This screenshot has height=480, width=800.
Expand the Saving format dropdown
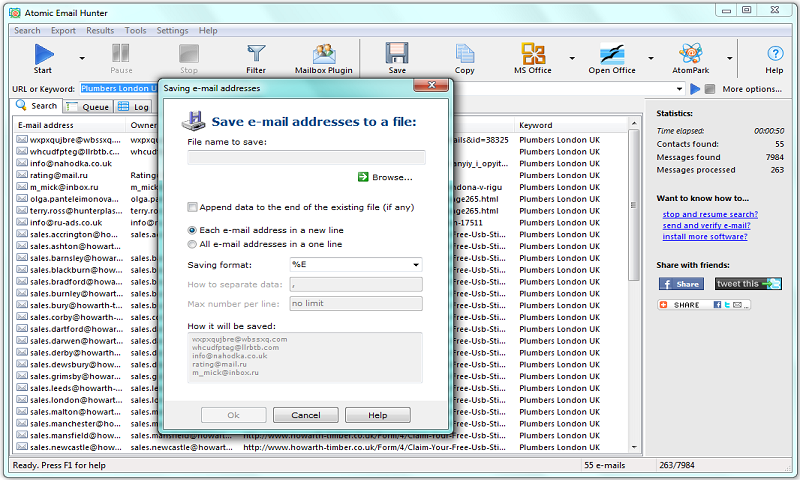point(415,265)
